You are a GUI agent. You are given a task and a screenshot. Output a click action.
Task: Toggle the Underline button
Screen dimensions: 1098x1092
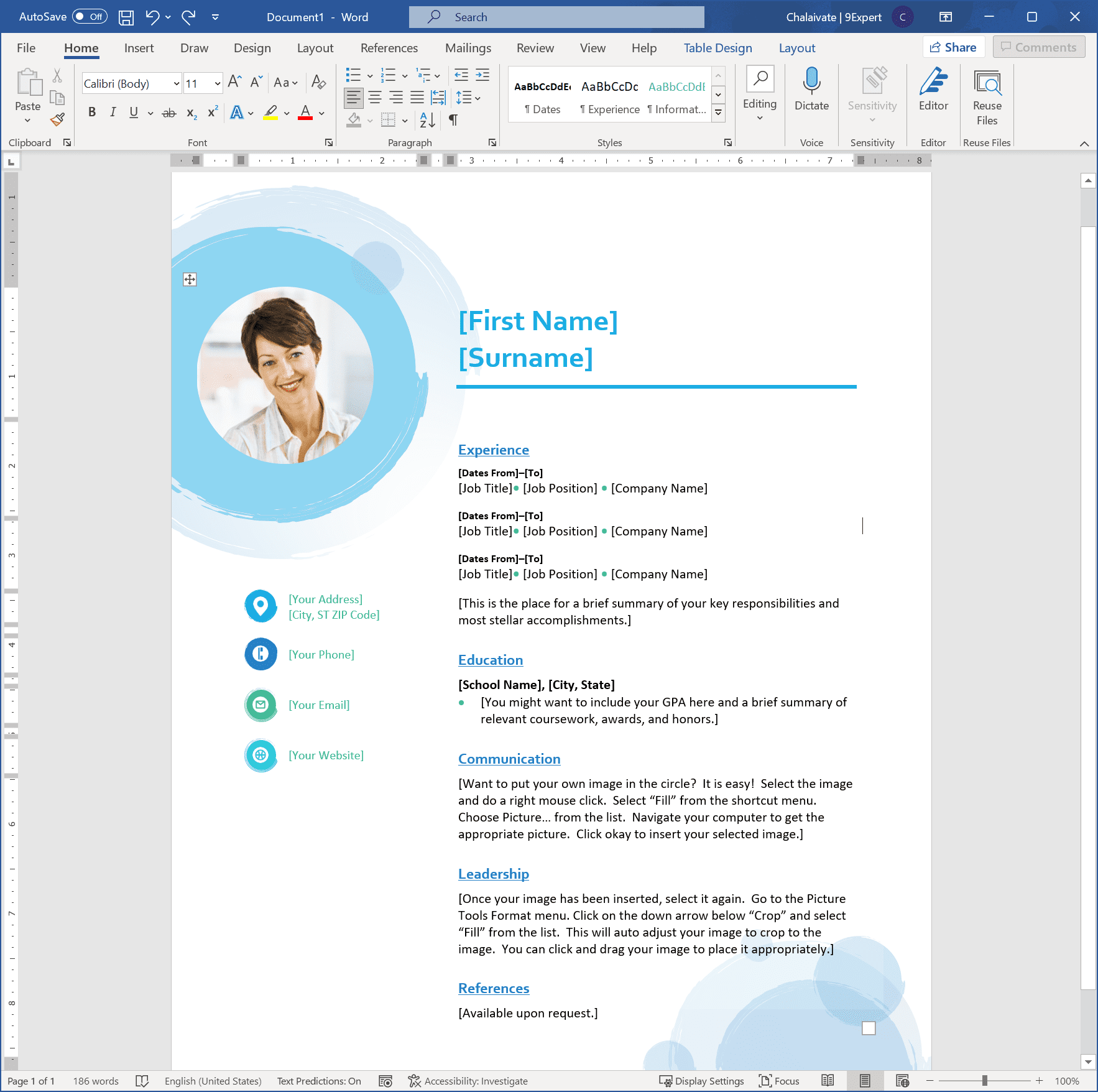(x=133, y=113)
